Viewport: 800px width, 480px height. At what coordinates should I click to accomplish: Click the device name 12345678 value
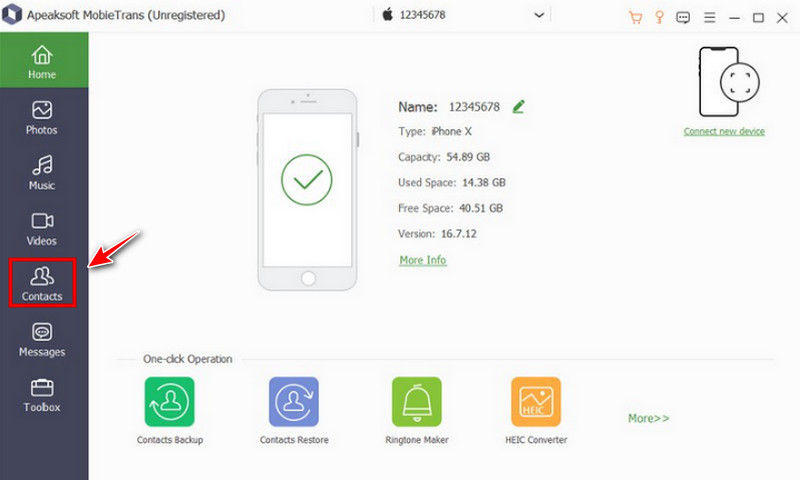point(474,107)
